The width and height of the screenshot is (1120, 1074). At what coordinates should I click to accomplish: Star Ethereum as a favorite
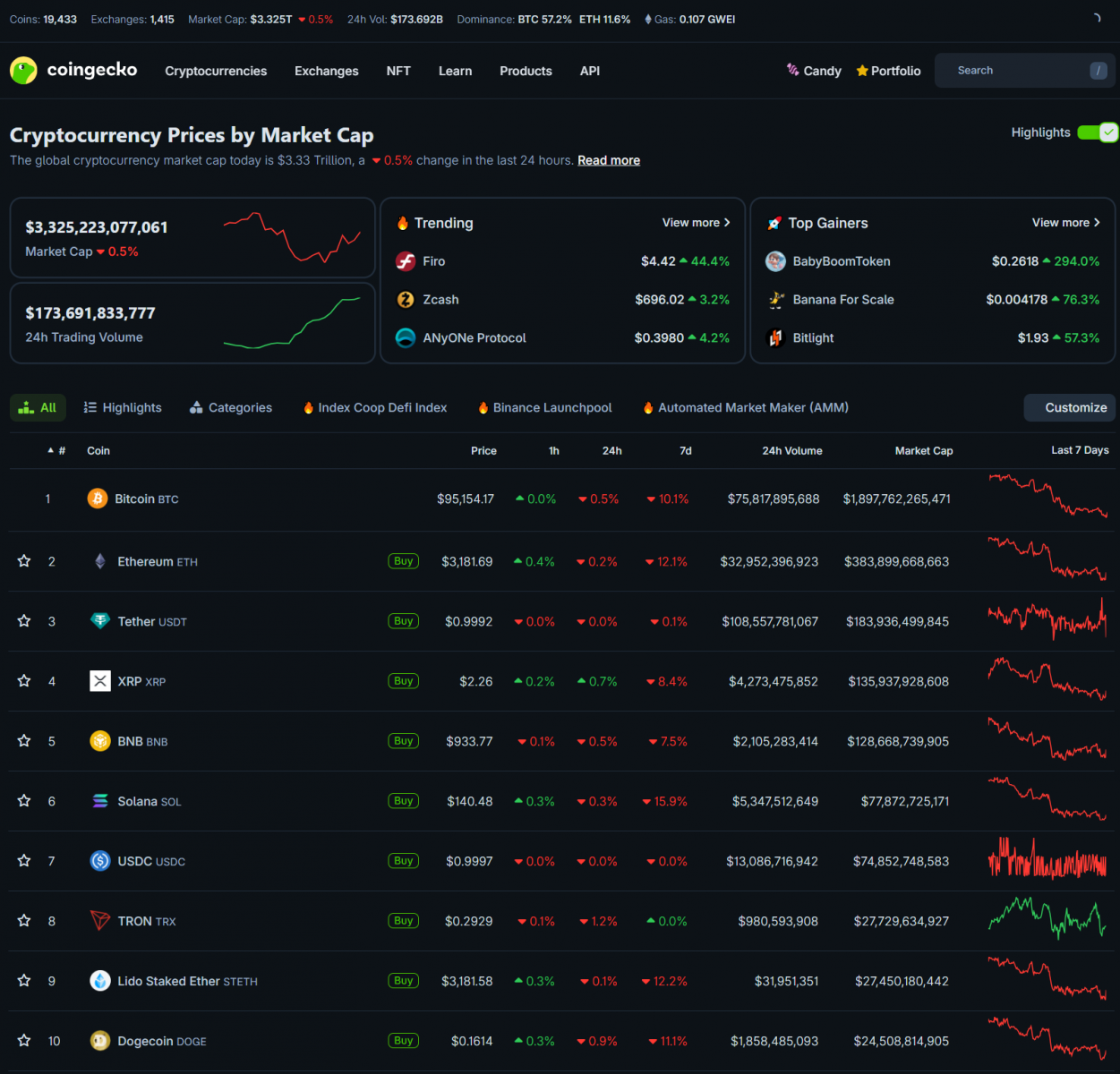[24, 561]
